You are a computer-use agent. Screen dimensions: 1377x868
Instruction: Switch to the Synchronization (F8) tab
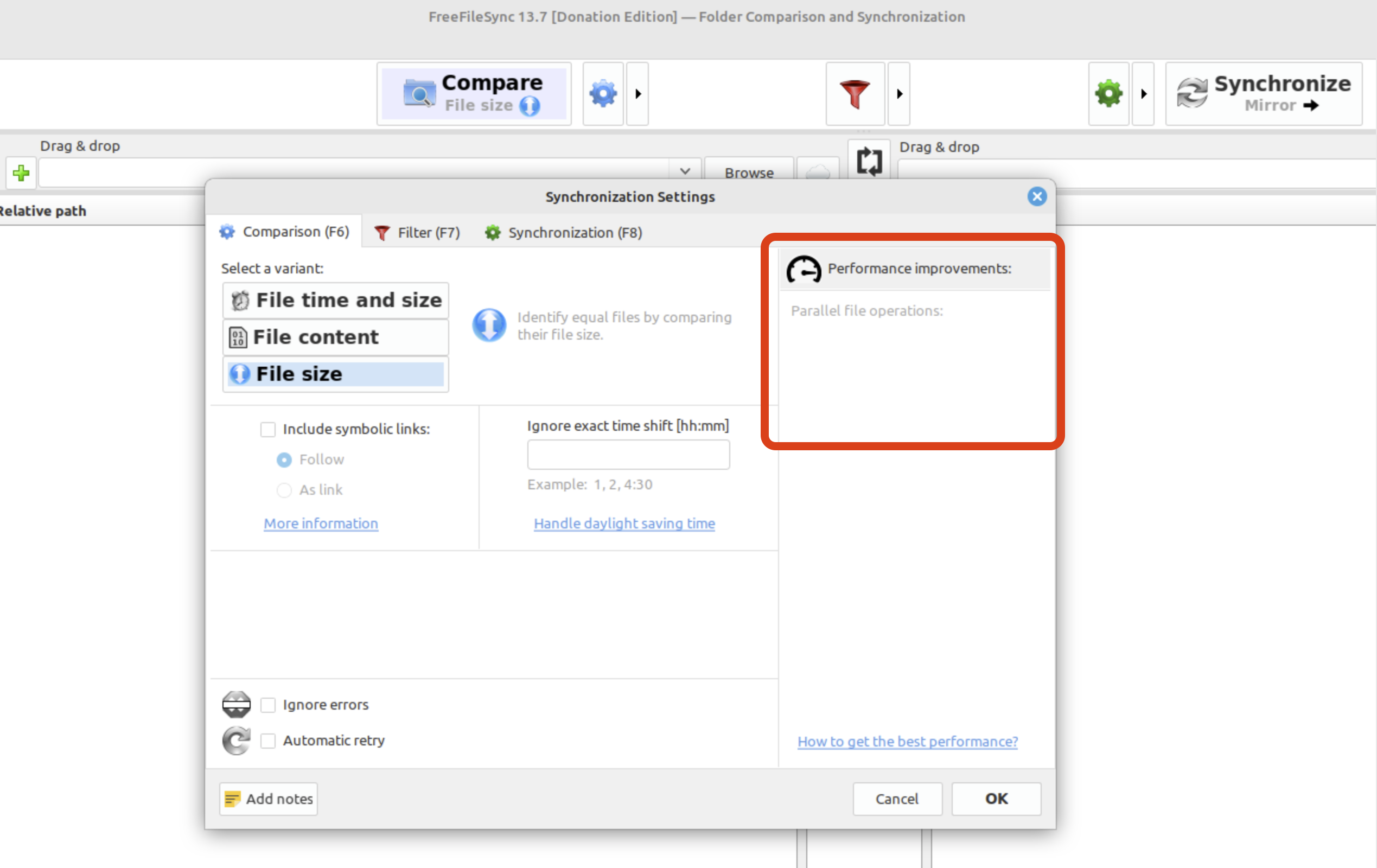[x=564, y=233]
